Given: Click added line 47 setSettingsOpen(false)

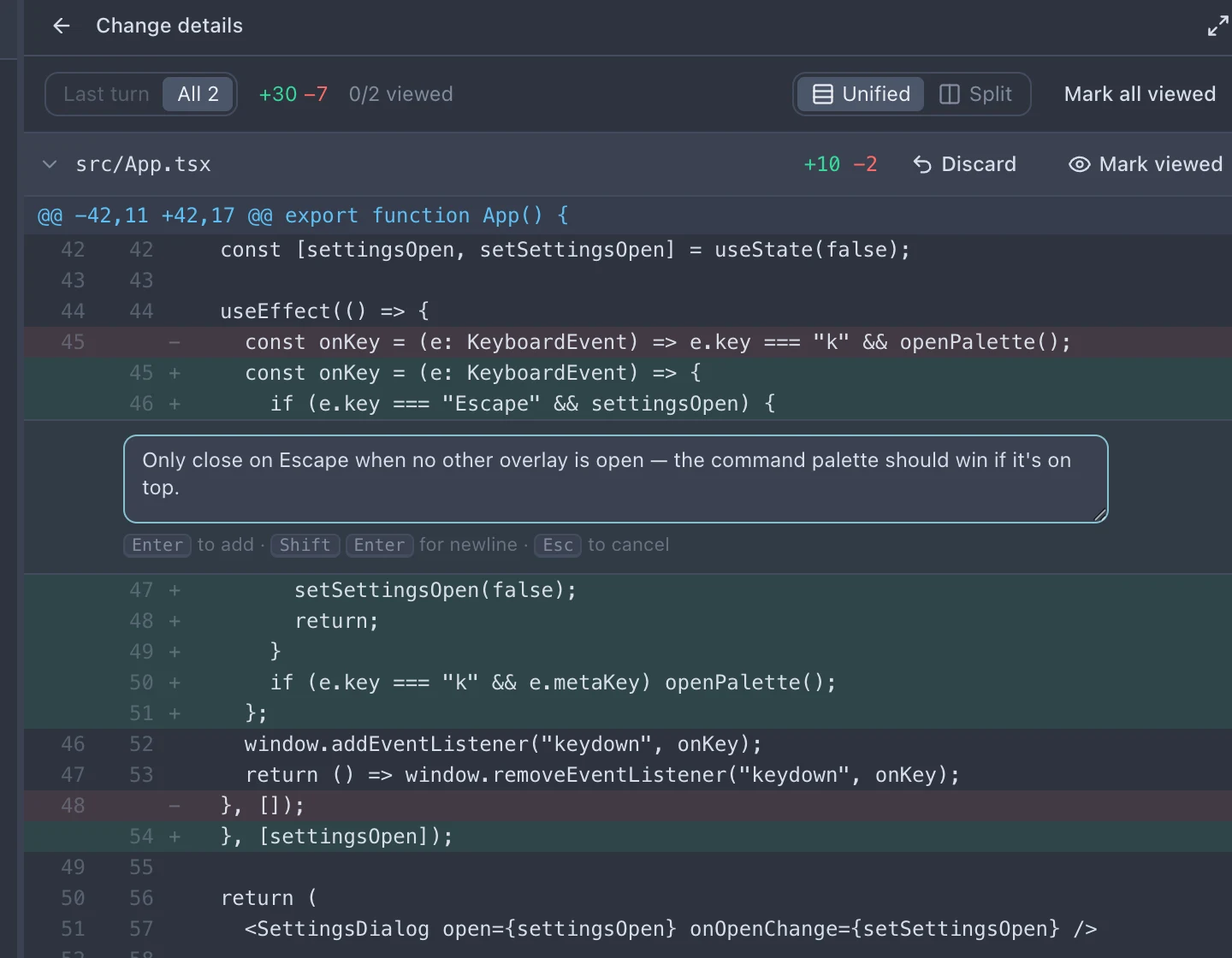Looking at the screenshot, I should tap(628, 590).
